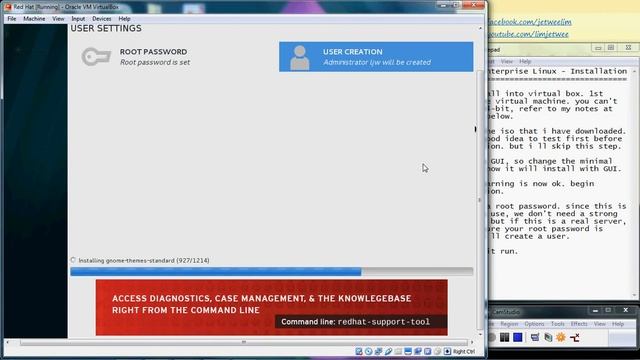640x360 pixels.
Task: Click the USB devices icon in VirtualBox status bar
Action: [x=388, y=351]
